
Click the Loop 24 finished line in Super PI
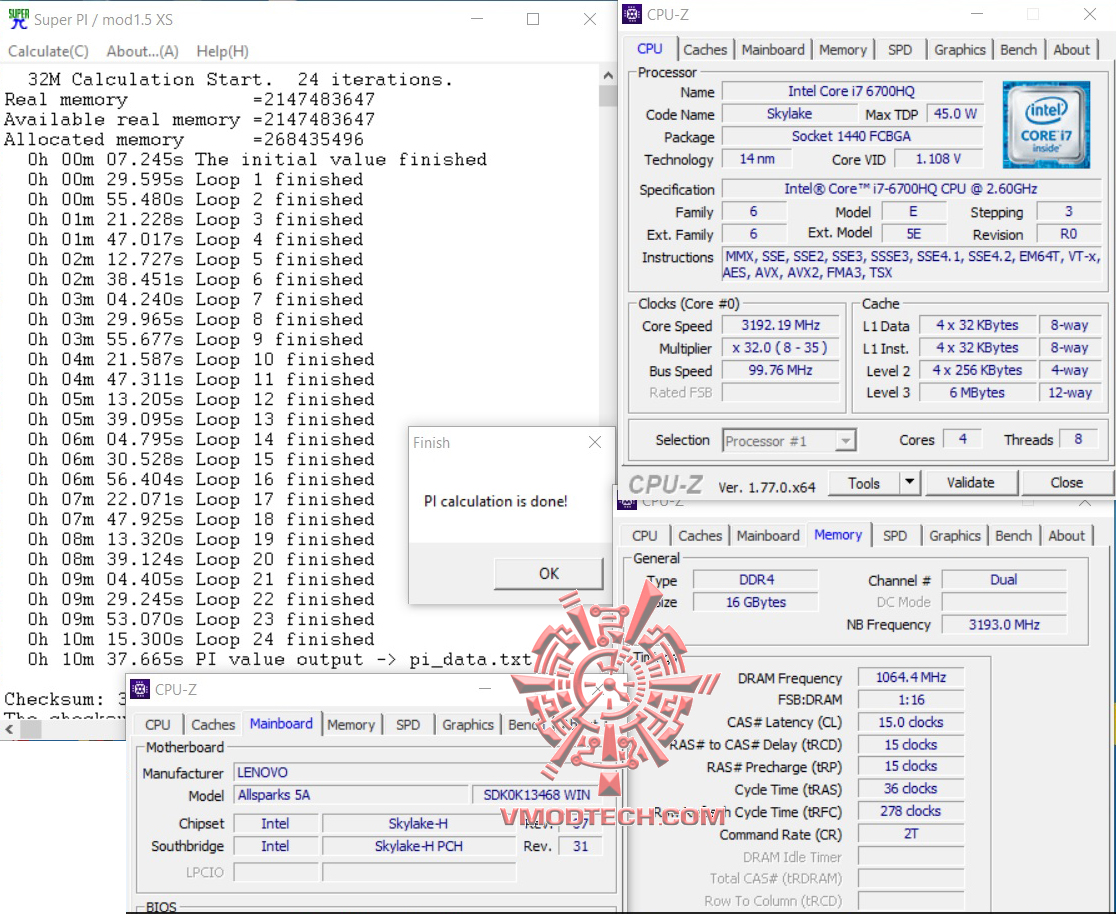[201, 639]
